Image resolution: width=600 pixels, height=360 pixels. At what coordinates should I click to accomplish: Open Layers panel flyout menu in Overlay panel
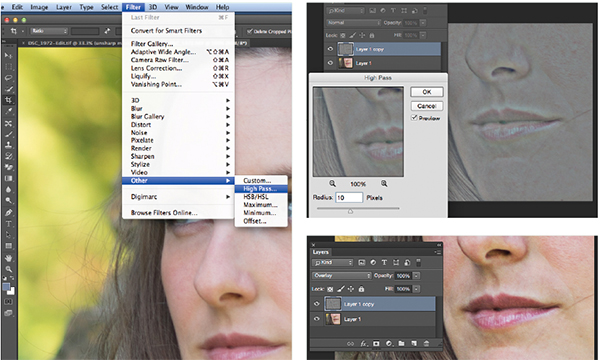437,252
